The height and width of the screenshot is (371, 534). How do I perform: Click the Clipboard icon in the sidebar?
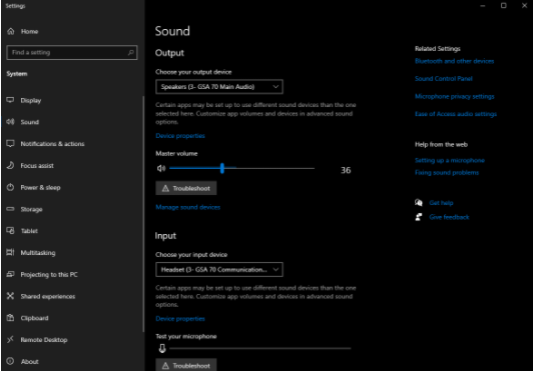click(x=11, y=318)
